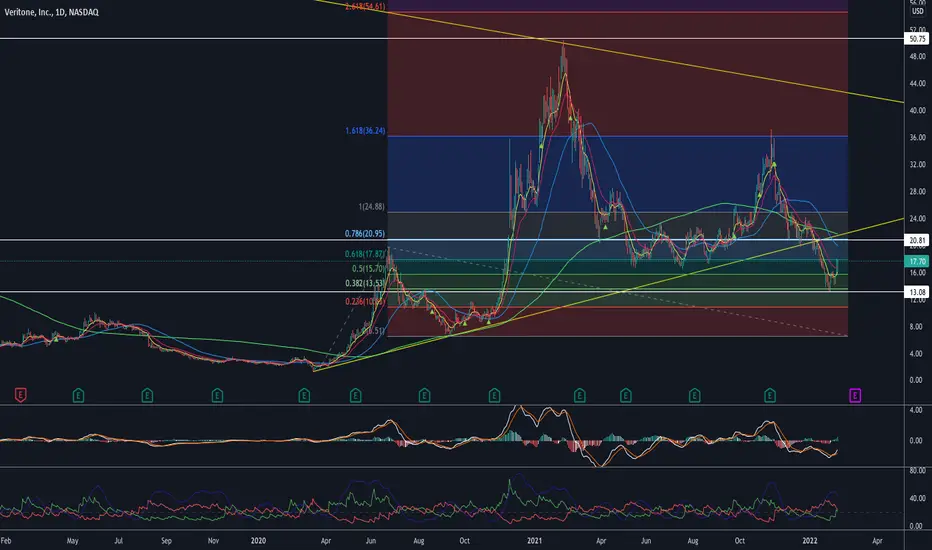Click the Sep label on time axis
932x550 pixels.
pos(166,540)
